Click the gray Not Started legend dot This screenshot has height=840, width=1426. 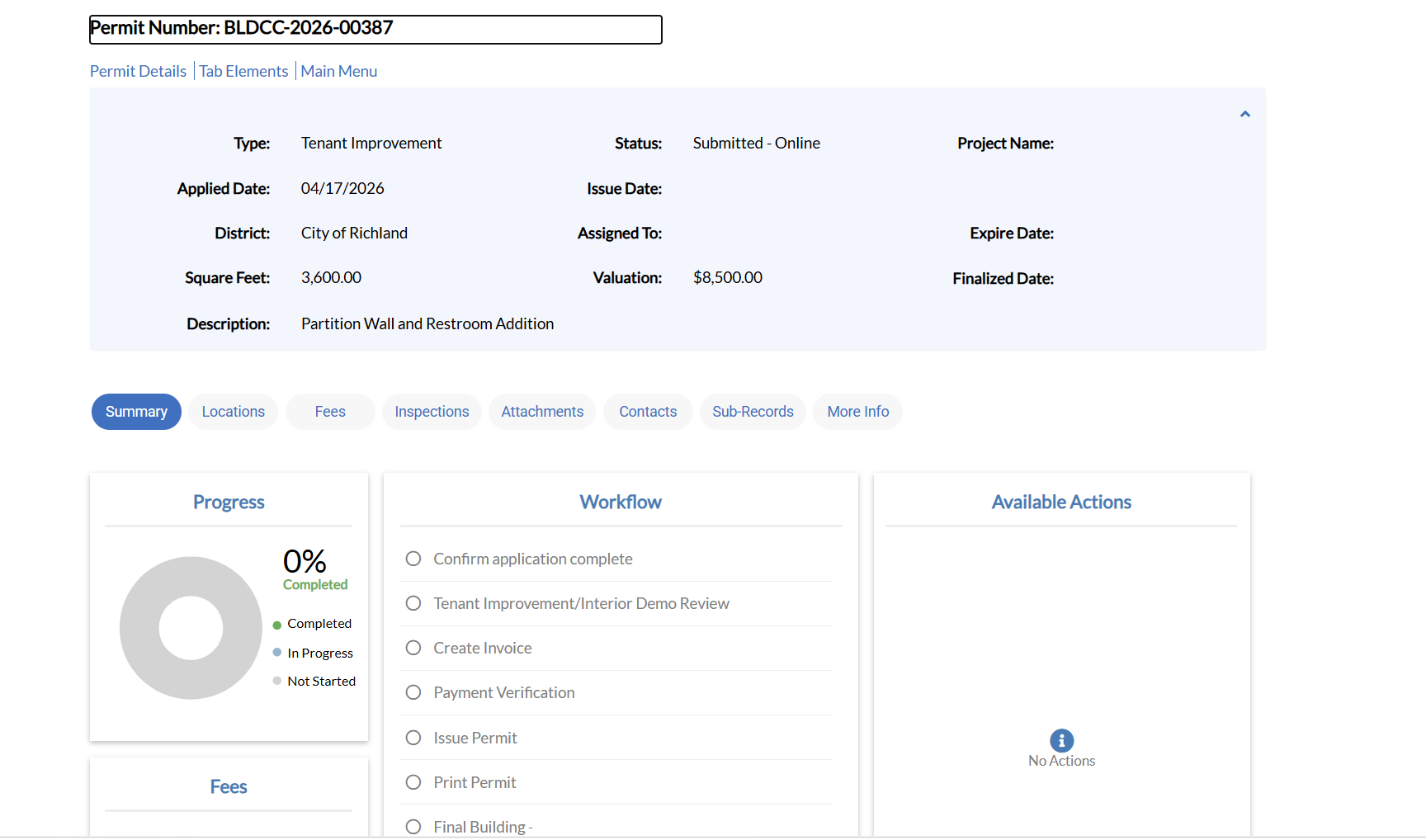click(x=277, y=681)
